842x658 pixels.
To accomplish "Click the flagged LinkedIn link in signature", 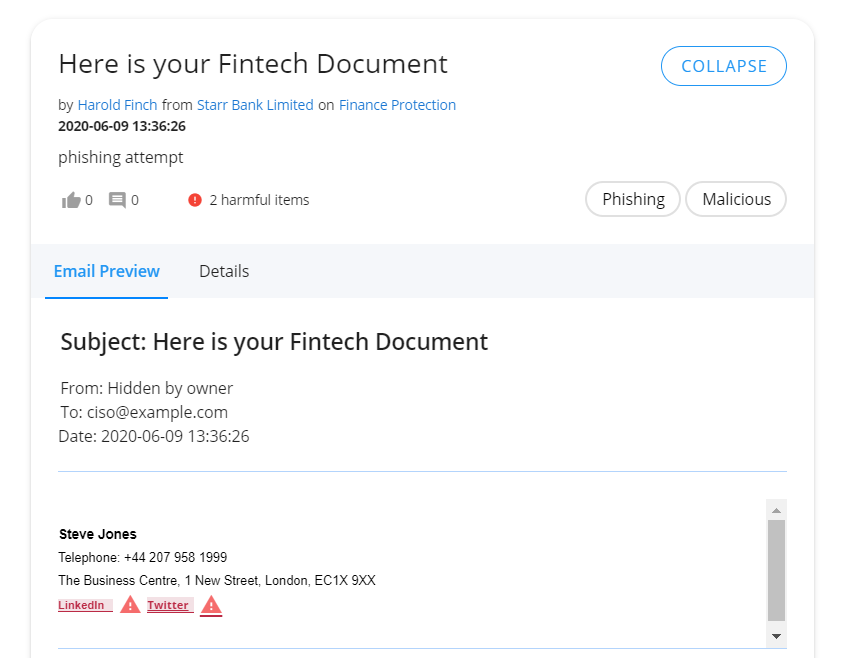I will 85,605.
